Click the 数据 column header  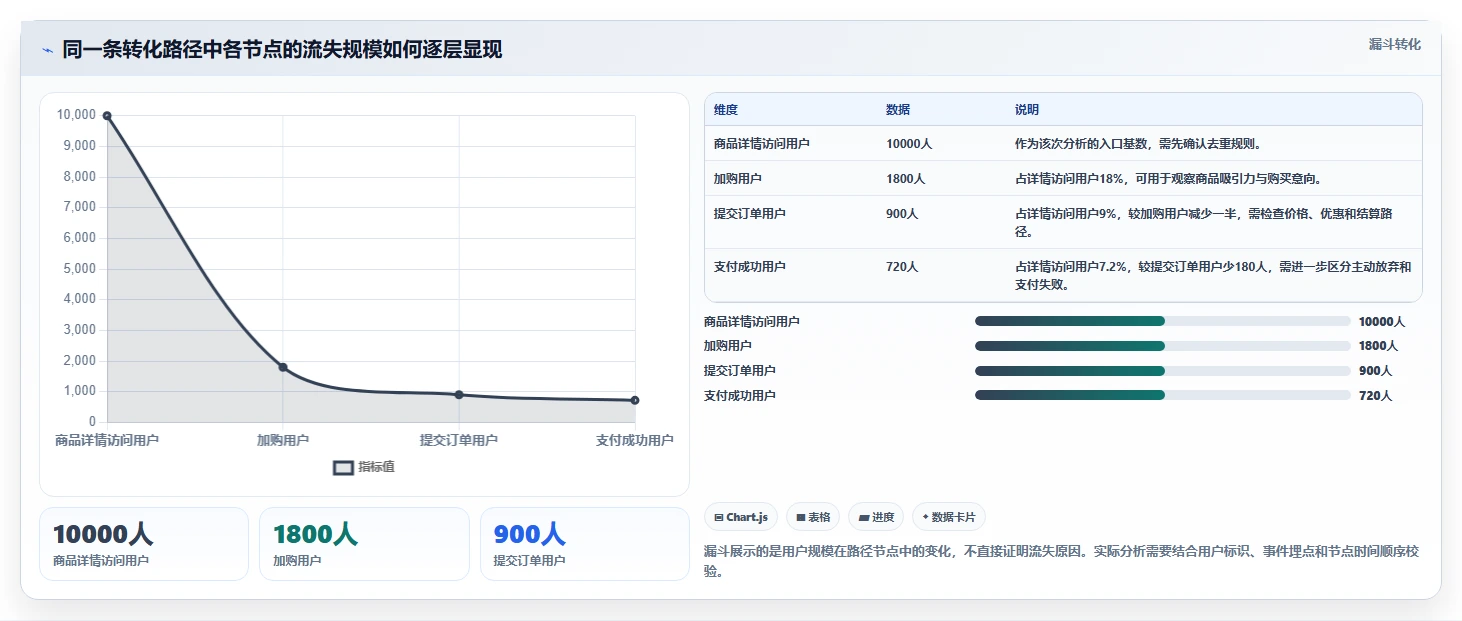898,110
